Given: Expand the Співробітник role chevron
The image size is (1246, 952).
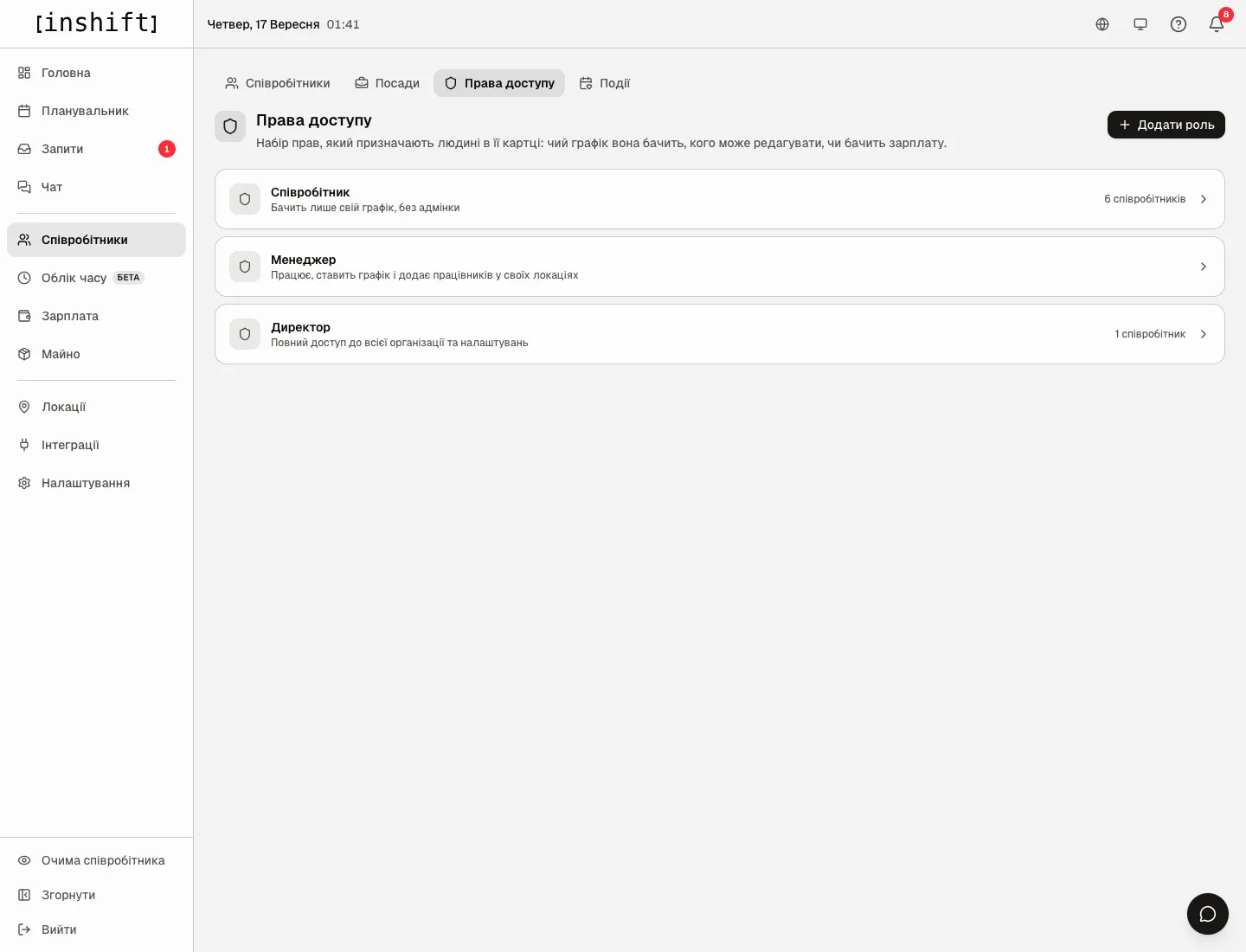Looking at the screenshot, I should click(1203, 199).
